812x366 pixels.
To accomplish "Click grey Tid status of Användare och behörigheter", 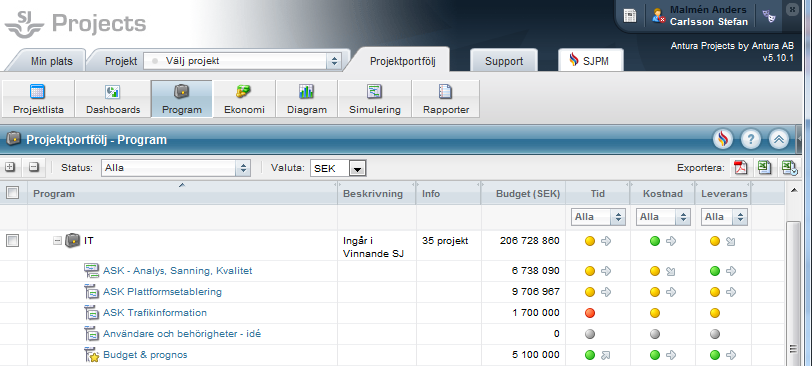I will [x=589, y=334].
